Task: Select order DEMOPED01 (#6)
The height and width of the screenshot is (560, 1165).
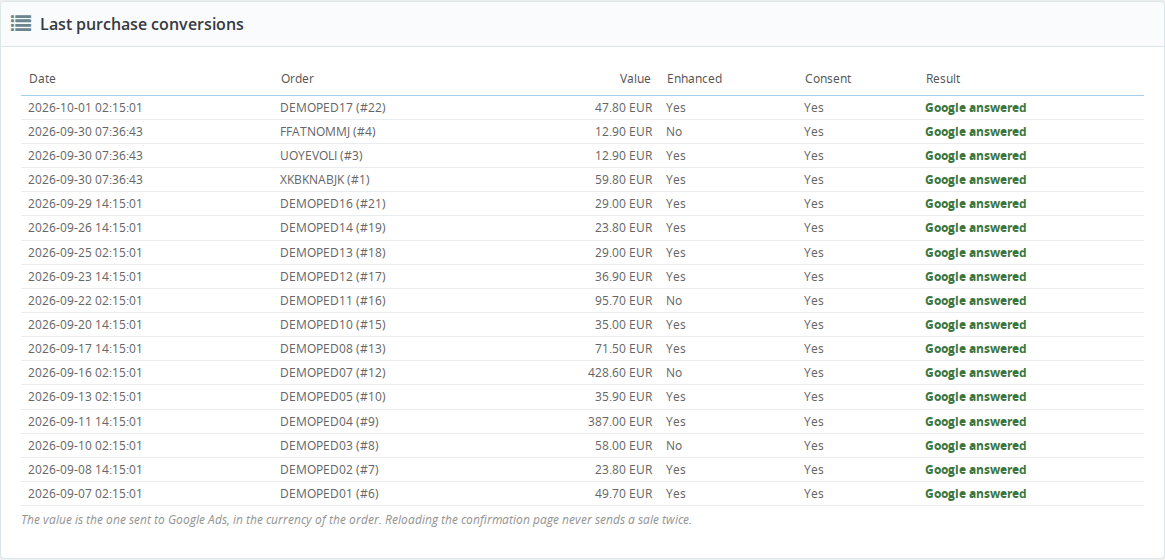Action: 329,493
